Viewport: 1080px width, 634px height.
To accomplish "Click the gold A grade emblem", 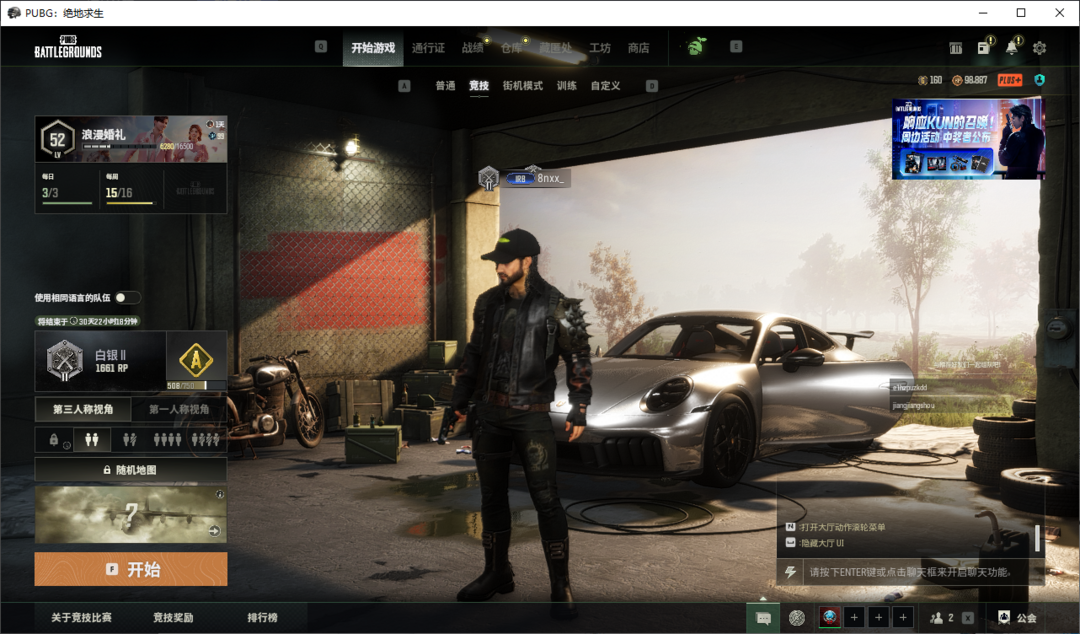I will click(196, 360).
